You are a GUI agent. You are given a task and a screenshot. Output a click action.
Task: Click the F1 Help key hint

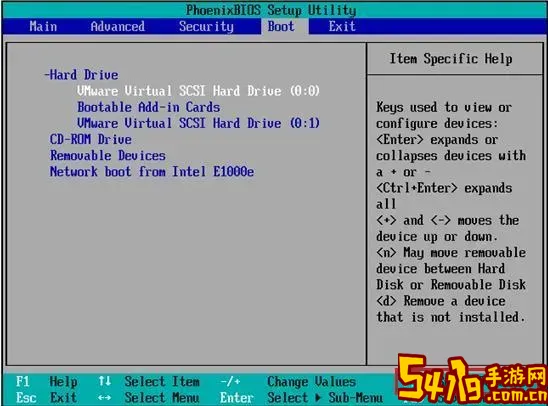coord(46,382)
